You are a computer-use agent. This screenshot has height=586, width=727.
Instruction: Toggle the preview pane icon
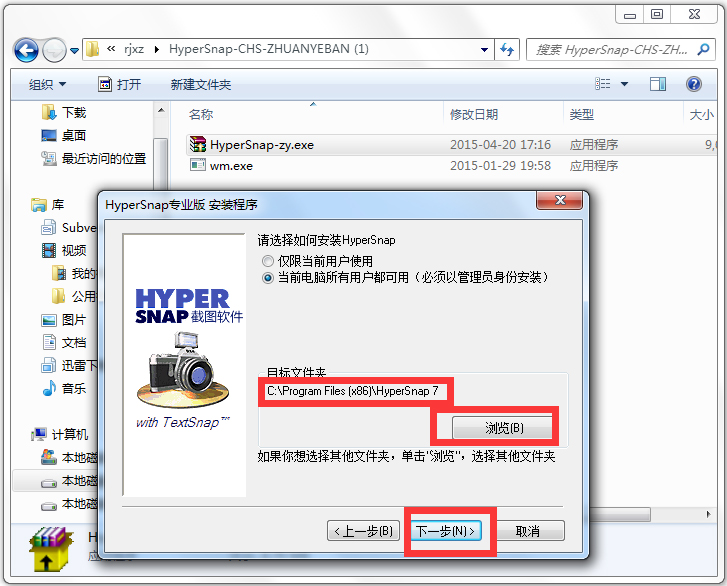(657, 84)
